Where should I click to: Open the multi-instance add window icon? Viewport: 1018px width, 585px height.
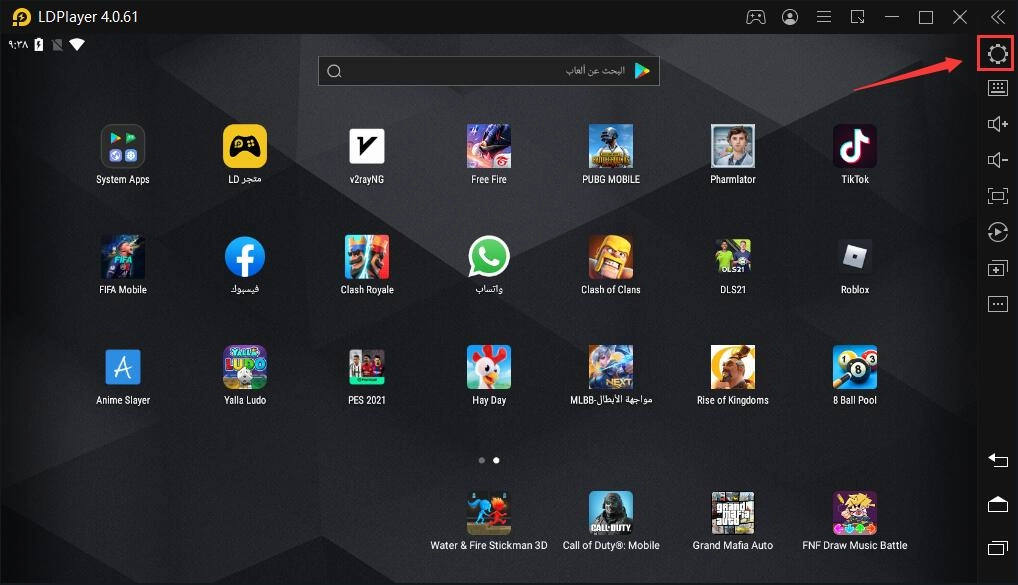998,268
